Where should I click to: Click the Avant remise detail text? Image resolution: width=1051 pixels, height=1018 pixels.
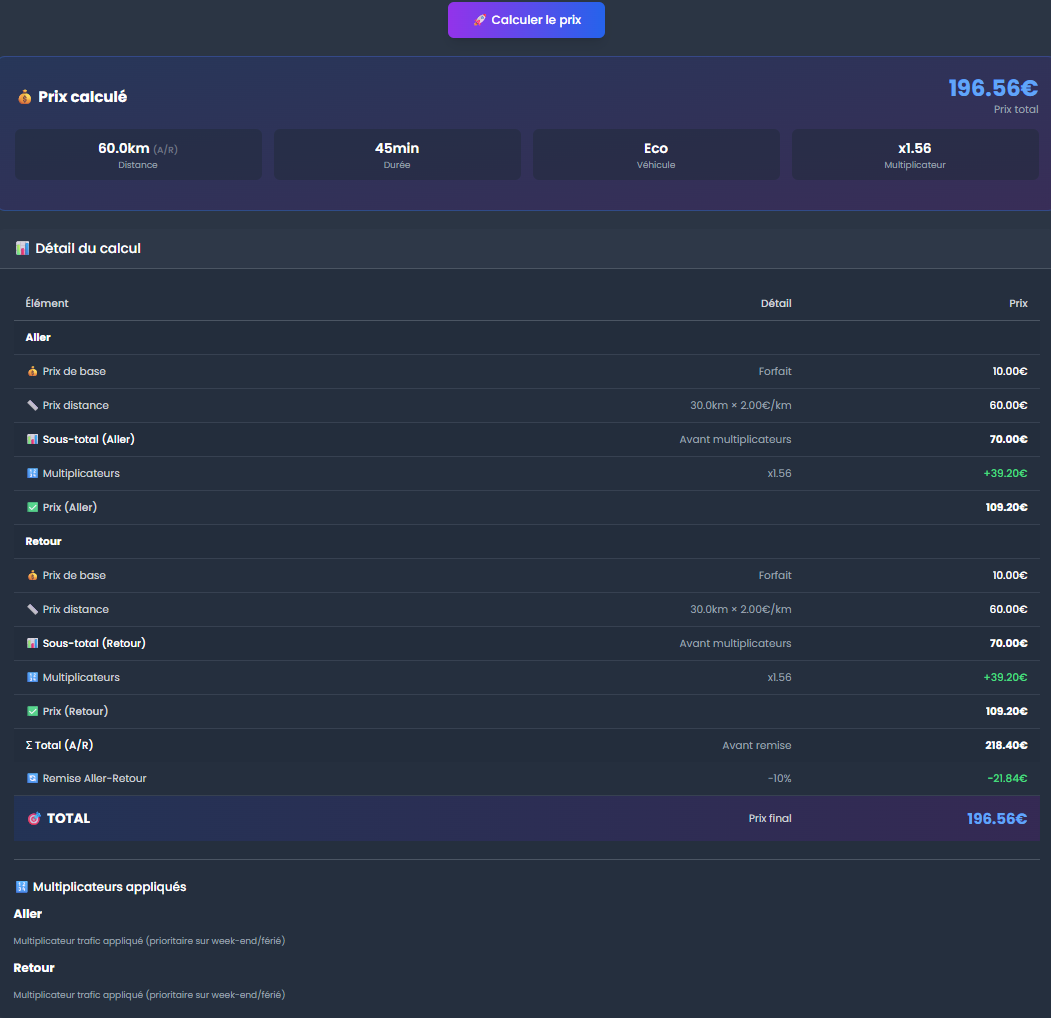[757, 745]
